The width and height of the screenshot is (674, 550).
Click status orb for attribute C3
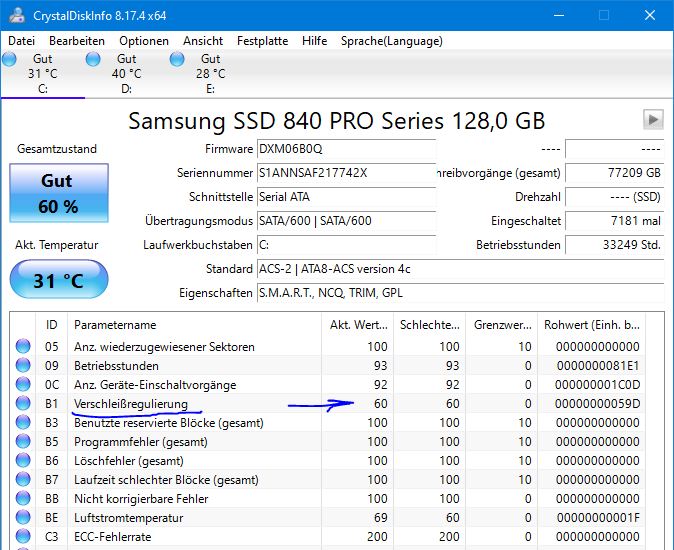(x=23, y=536)
